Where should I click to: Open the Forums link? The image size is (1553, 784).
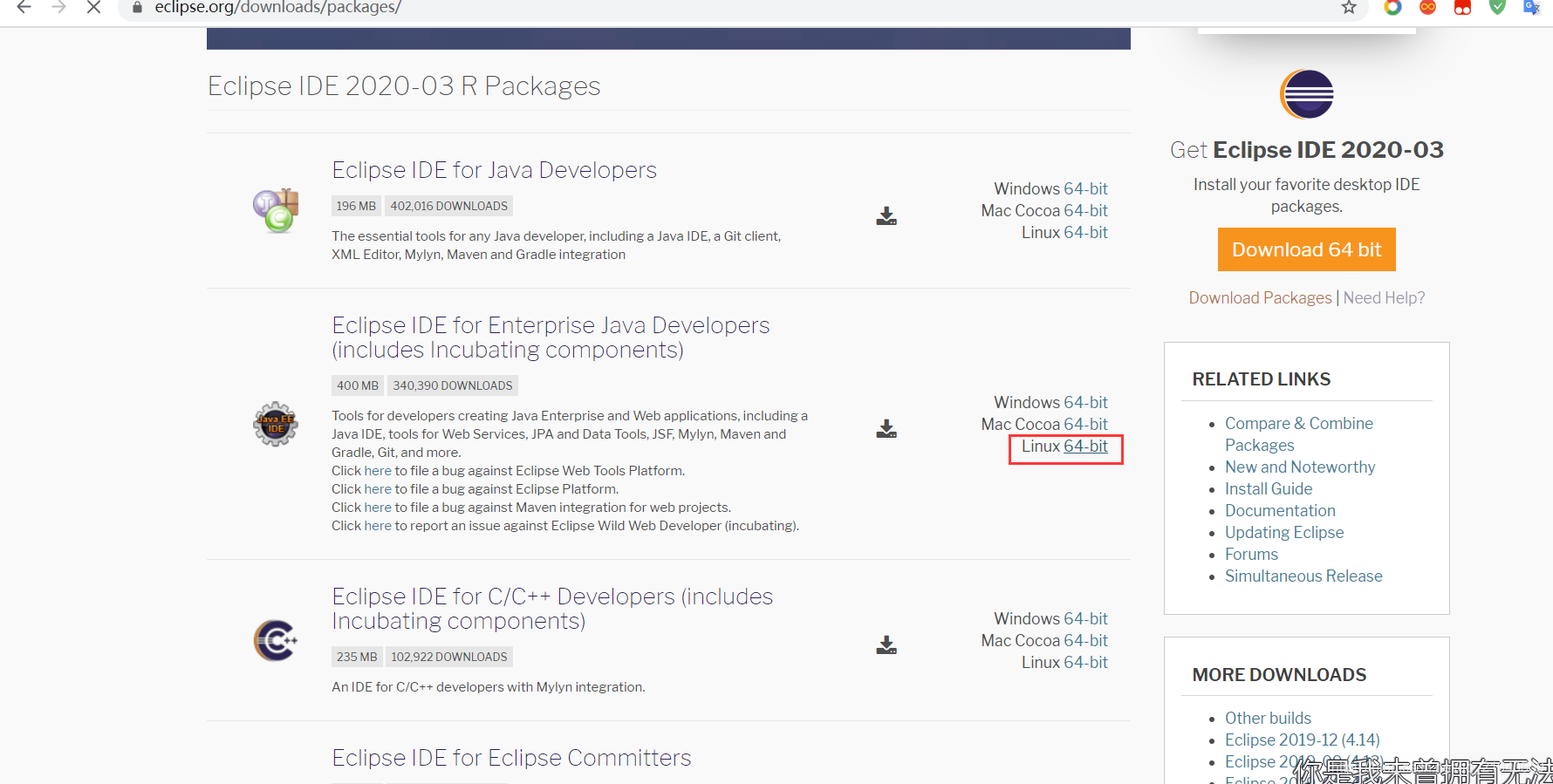[1251, 555]
